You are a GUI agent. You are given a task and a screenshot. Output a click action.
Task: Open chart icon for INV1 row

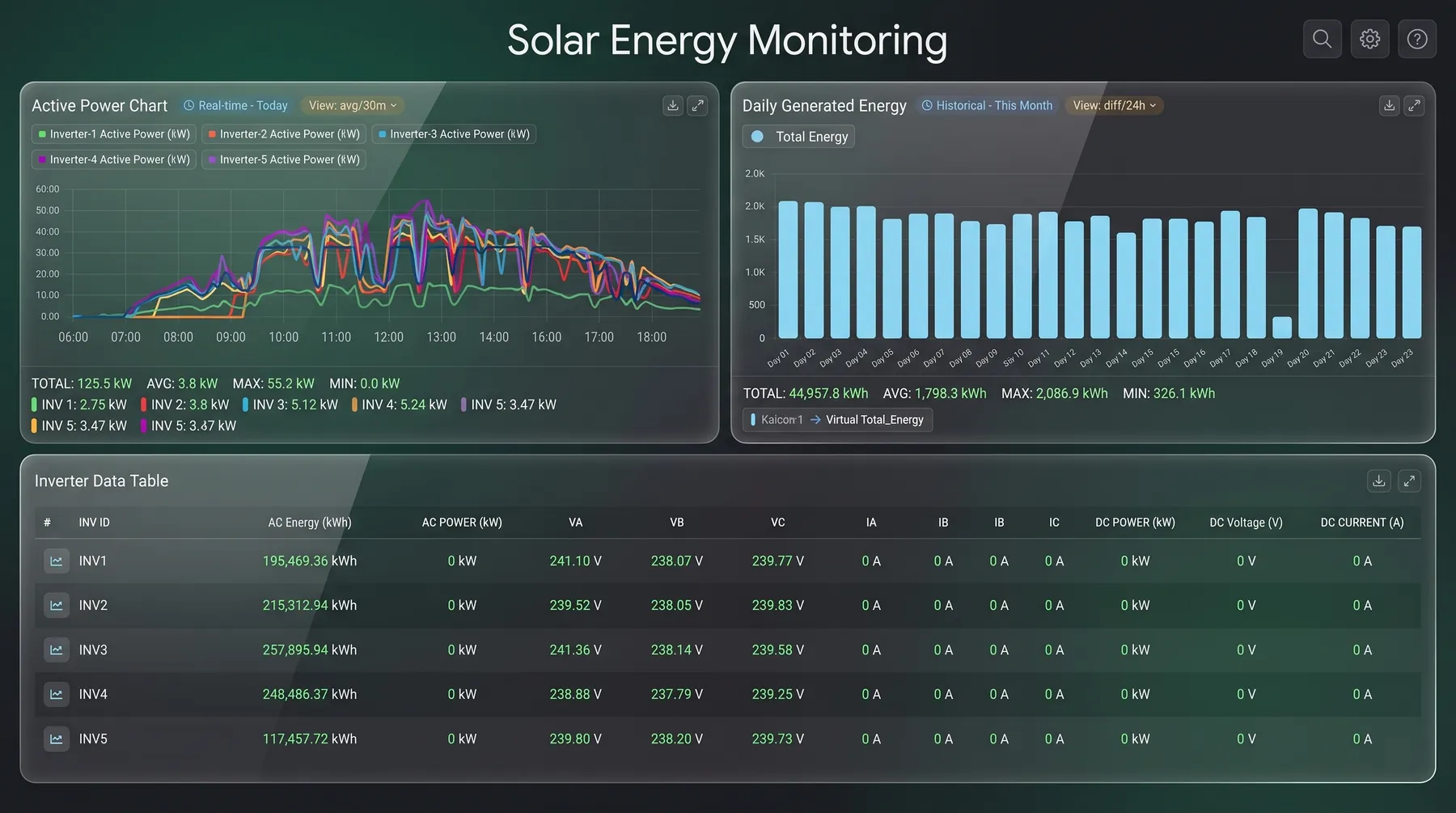[57, 561]
